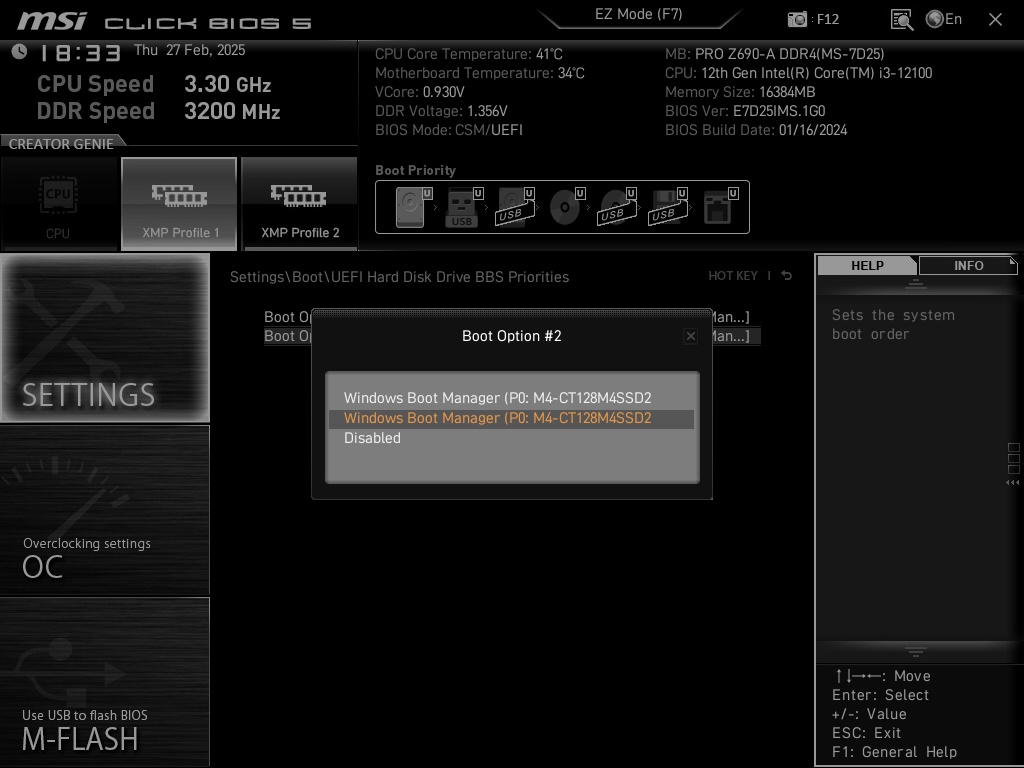1024x768 pixels.
Task: Choose highlighted orange Windows Boot Manager entry
Action: (511, 418)
